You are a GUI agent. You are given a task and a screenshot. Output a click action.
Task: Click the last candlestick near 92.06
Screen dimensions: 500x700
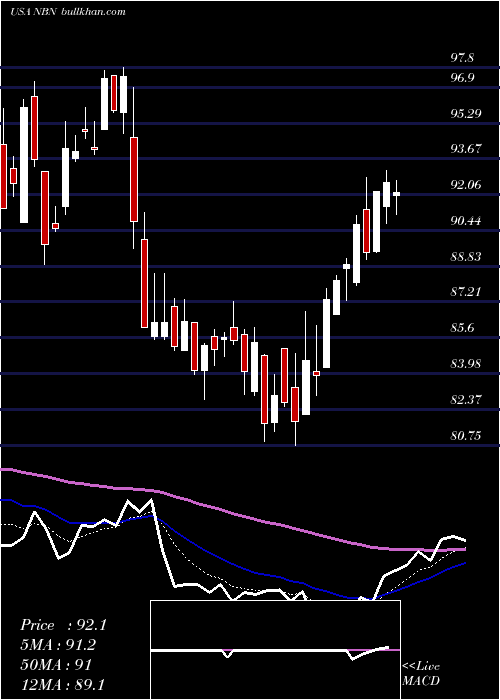pyautogui.click(x=396, y=194)
